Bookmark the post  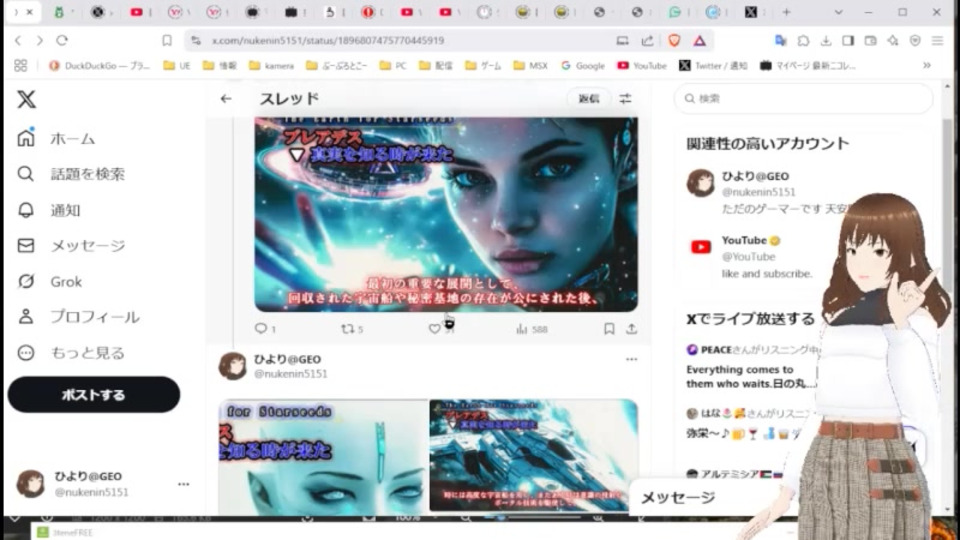(x=609, y=329)
